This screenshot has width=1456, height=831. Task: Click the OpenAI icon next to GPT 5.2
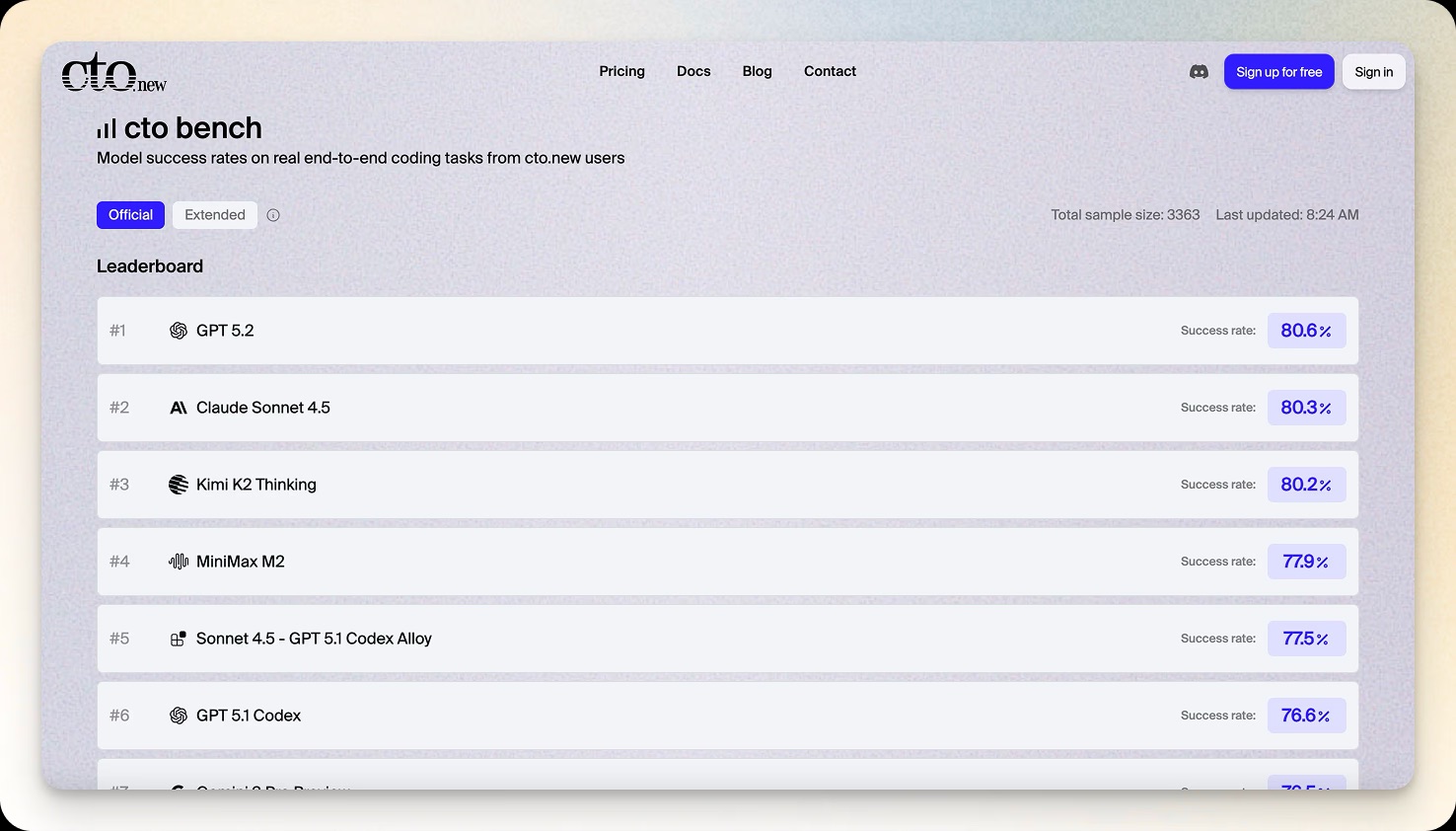pyautogui.click(x=179, y=331)
